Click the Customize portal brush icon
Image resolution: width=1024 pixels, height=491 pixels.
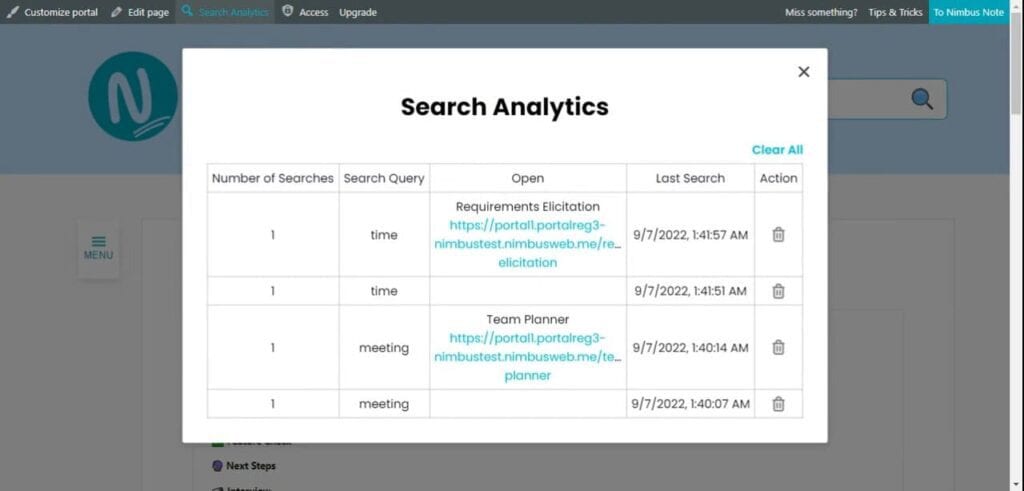click(x=12, y=12)
